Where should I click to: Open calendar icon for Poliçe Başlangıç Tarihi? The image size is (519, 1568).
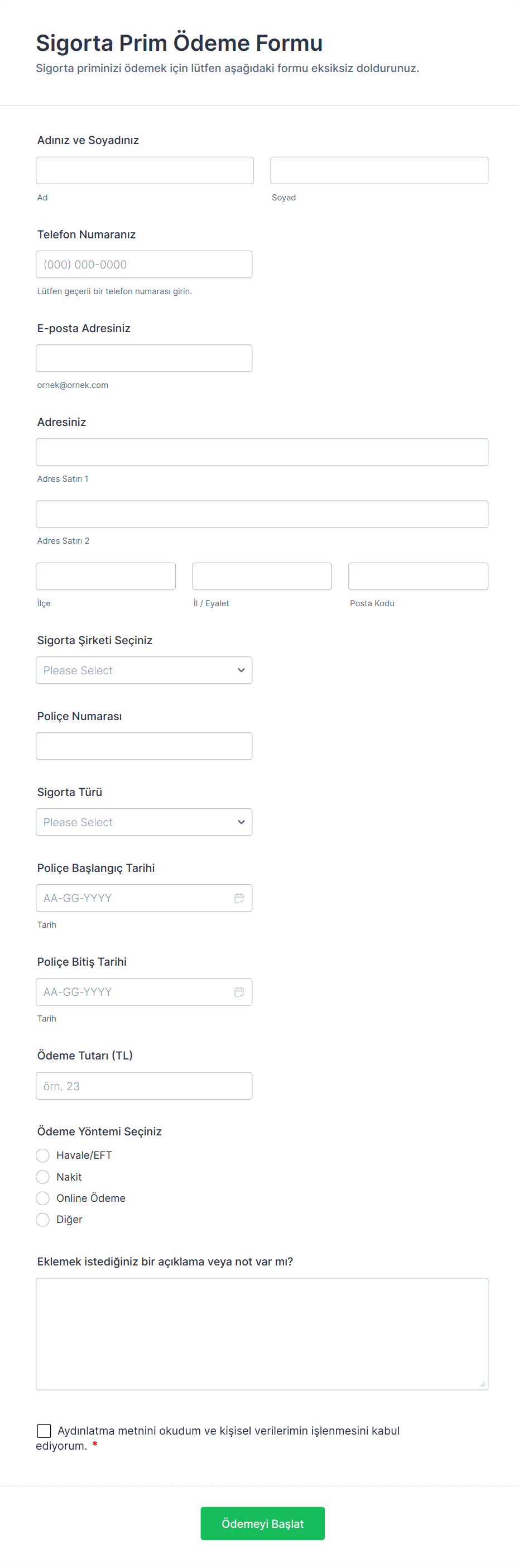click(x=239, y=898)
